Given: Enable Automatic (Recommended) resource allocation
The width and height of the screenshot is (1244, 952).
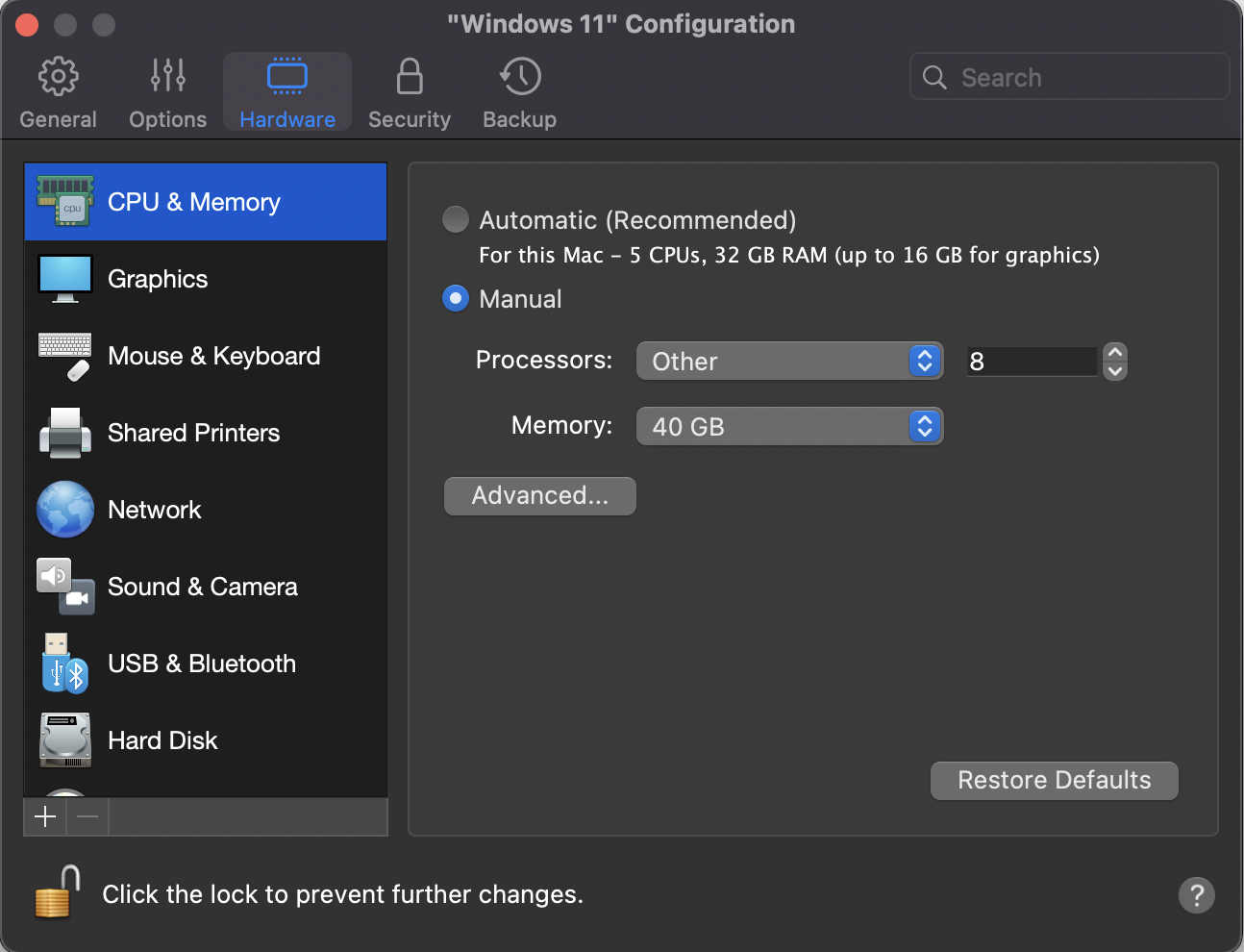Looking at the screenshot, I should [456, 220].
